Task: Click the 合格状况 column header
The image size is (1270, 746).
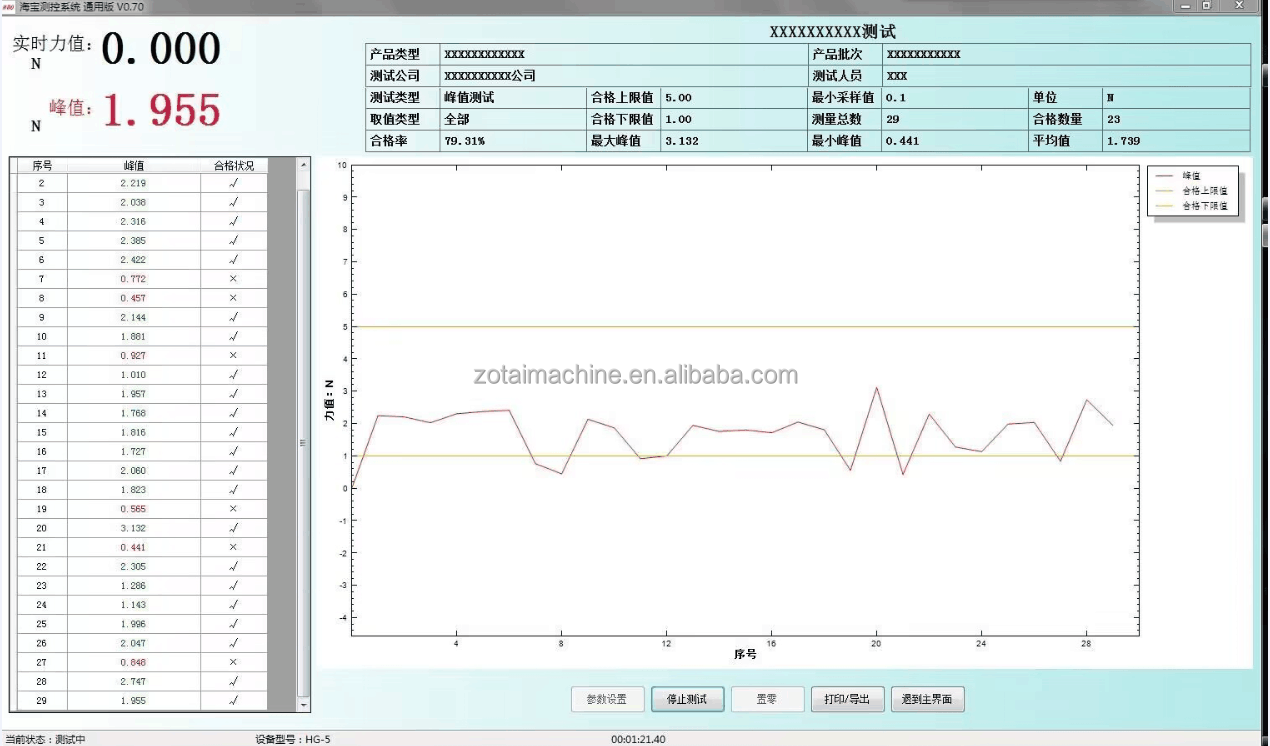Action: click(x=233, y=166)
